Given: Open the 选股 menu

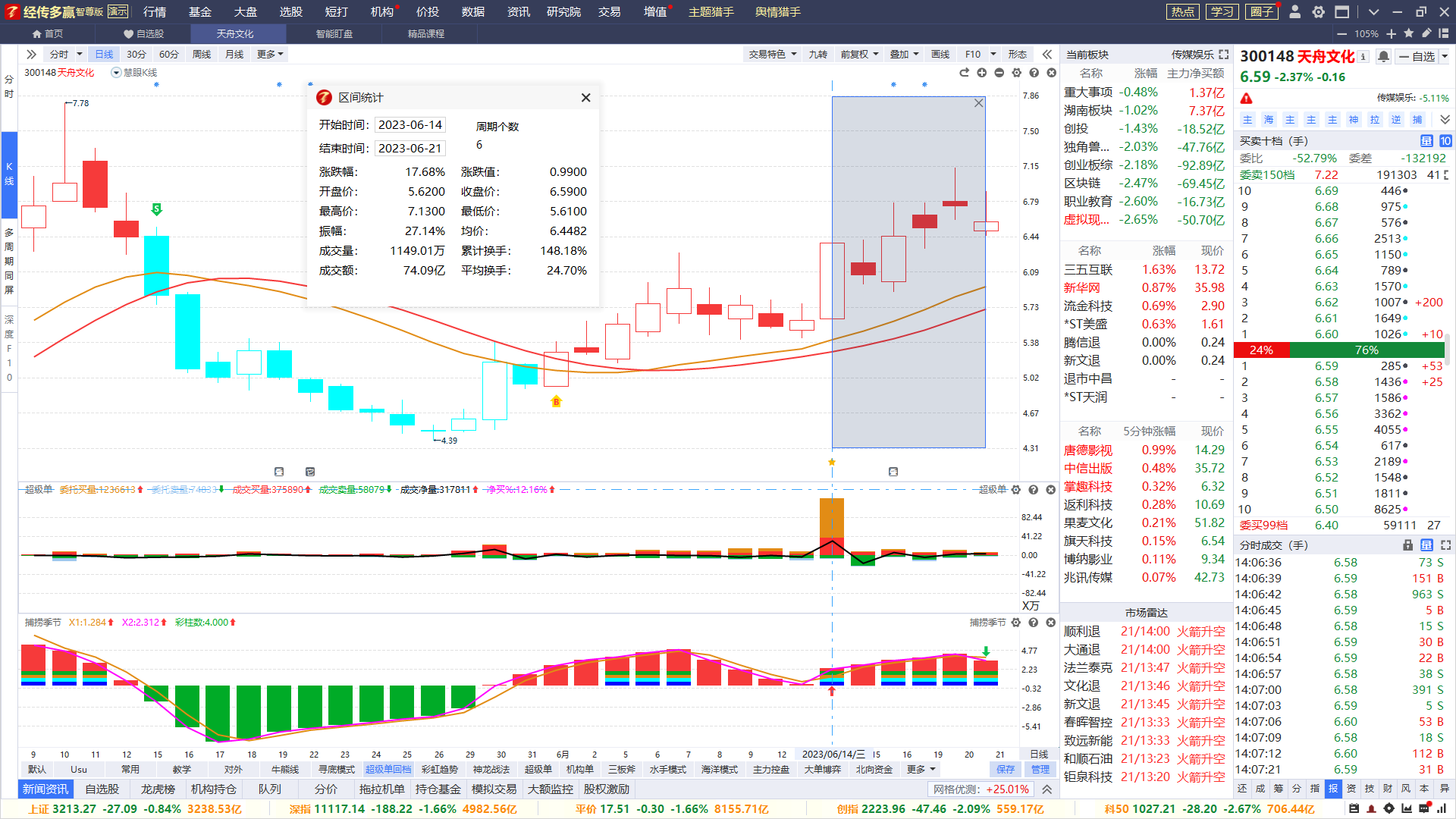Looking at the screenshot, I should point(291,12).
